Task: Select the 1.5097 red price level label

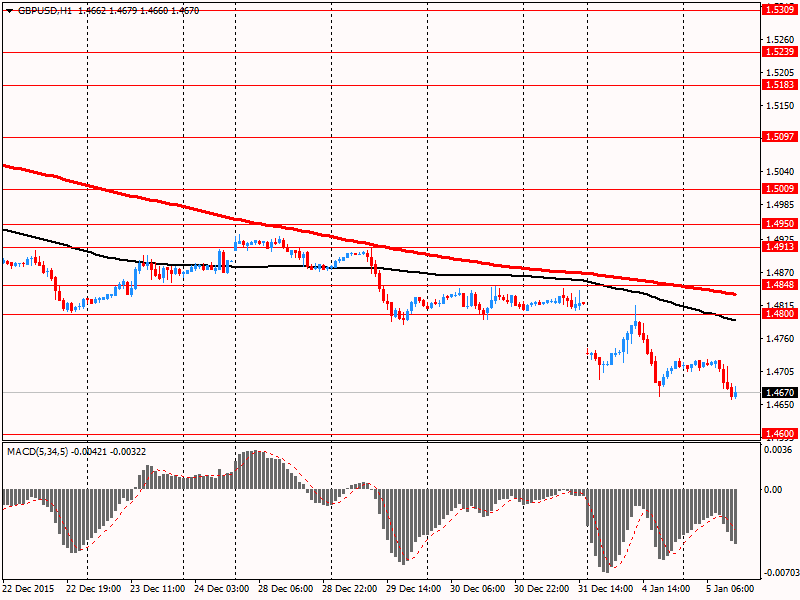Action: click(x=780, y=137)
